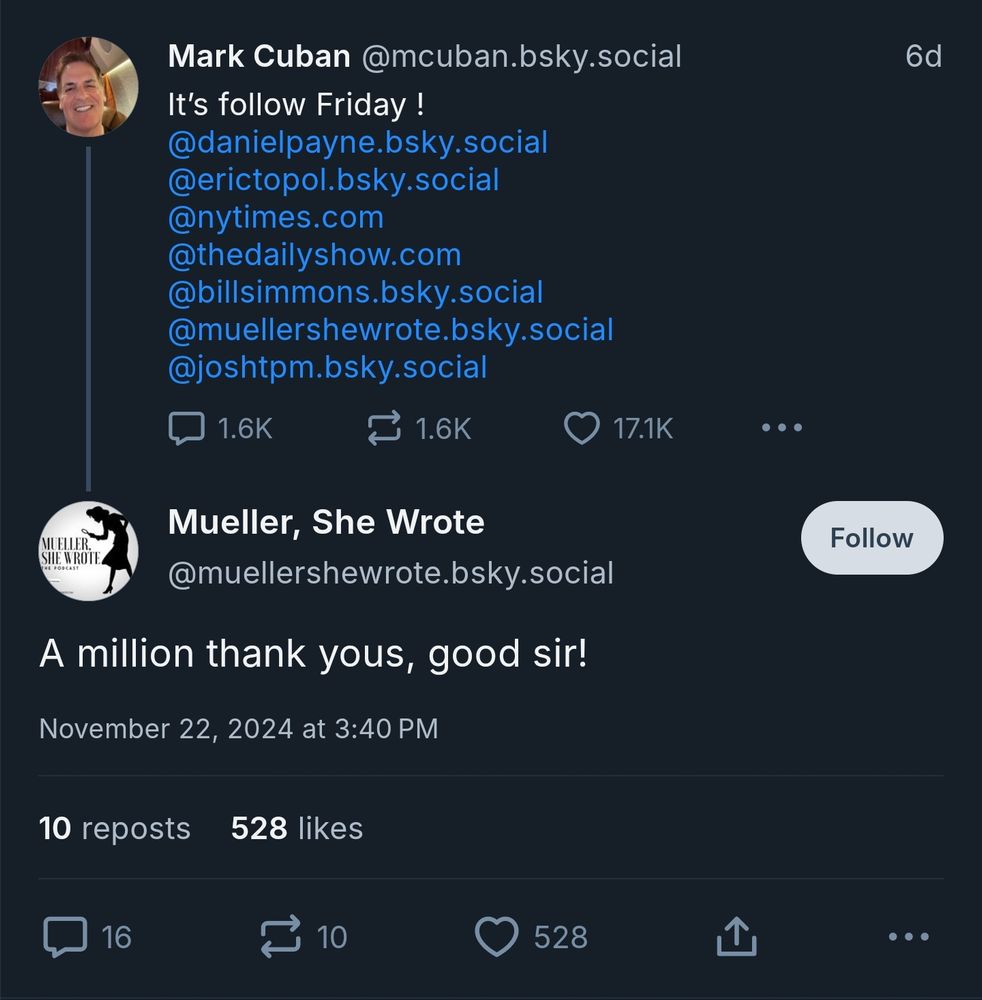Open the @billsimmons.bsky.social mention
The width and height of the screenshot is (982, 1000).
[x=356, y=292]
